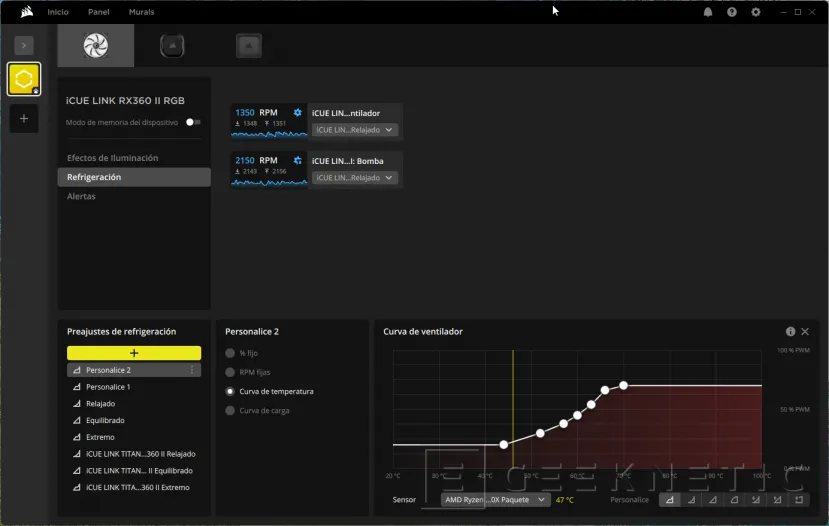This screenshot has height=526, width=829.
Task: Select the Curva de temperatura radio option
Action: click(x=230, y=391)
